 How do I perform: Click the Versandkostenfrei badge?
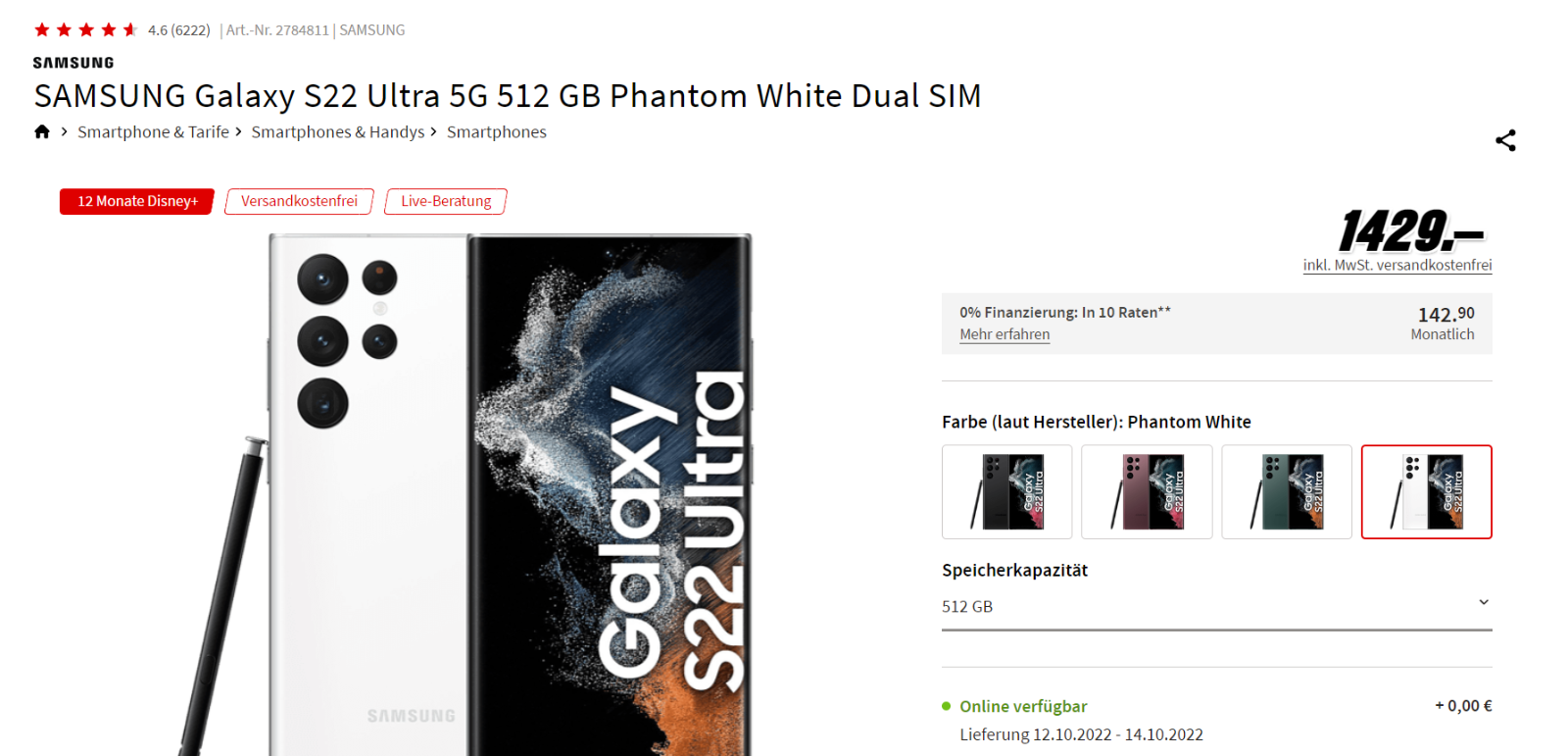299,201
